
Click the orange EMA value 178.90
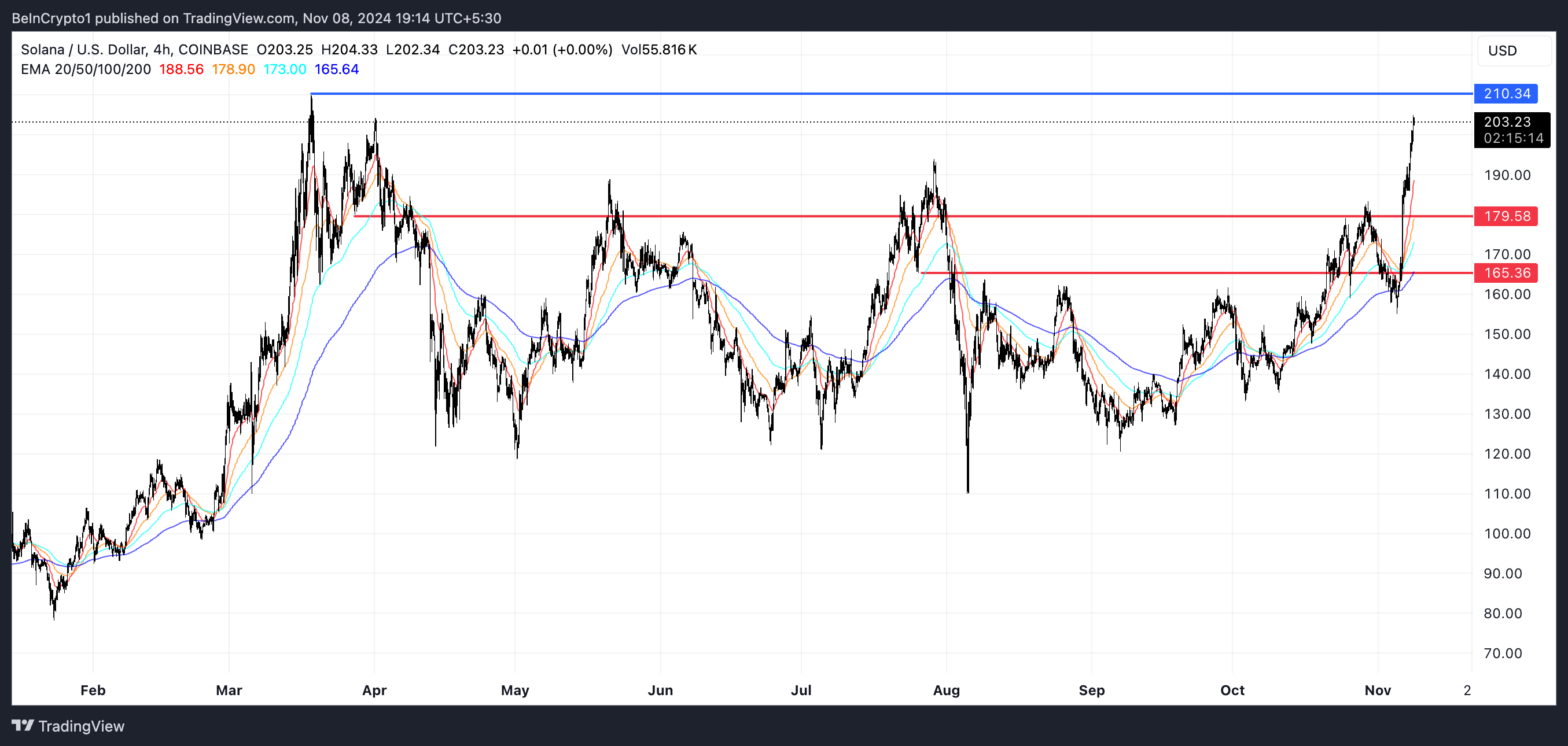(233, 69)
